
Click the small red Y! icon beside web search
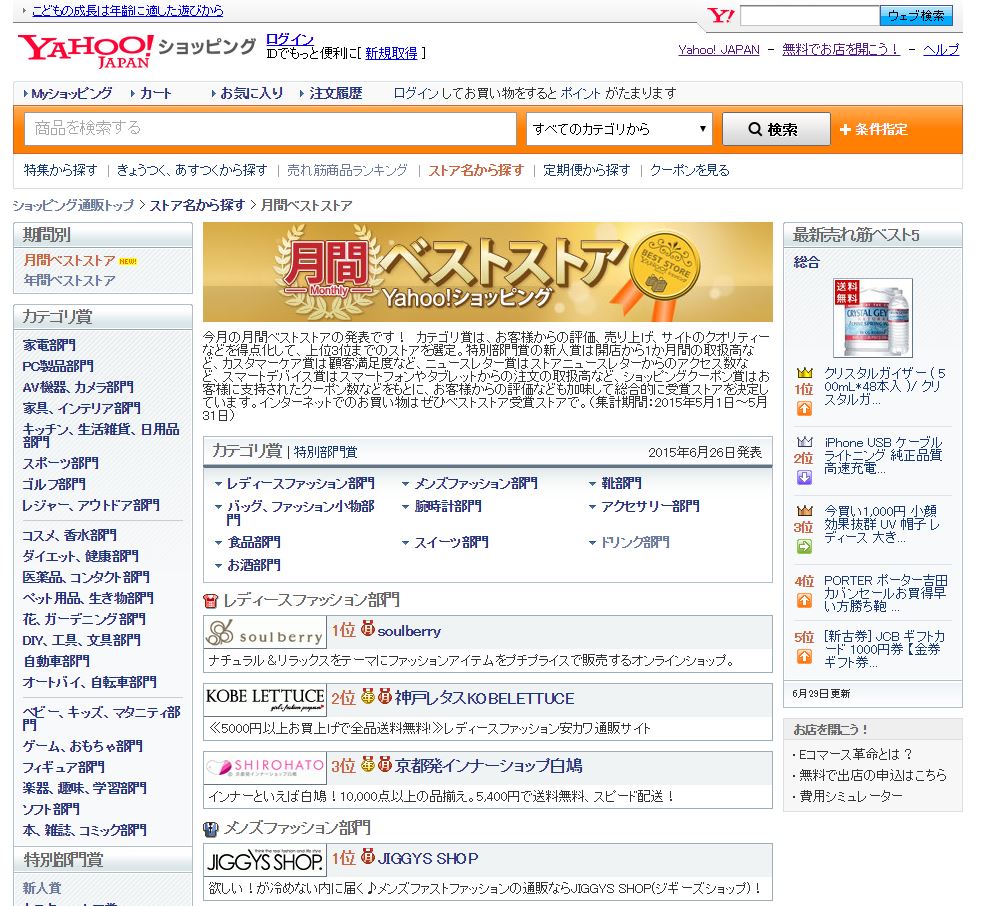pos(721,16)
